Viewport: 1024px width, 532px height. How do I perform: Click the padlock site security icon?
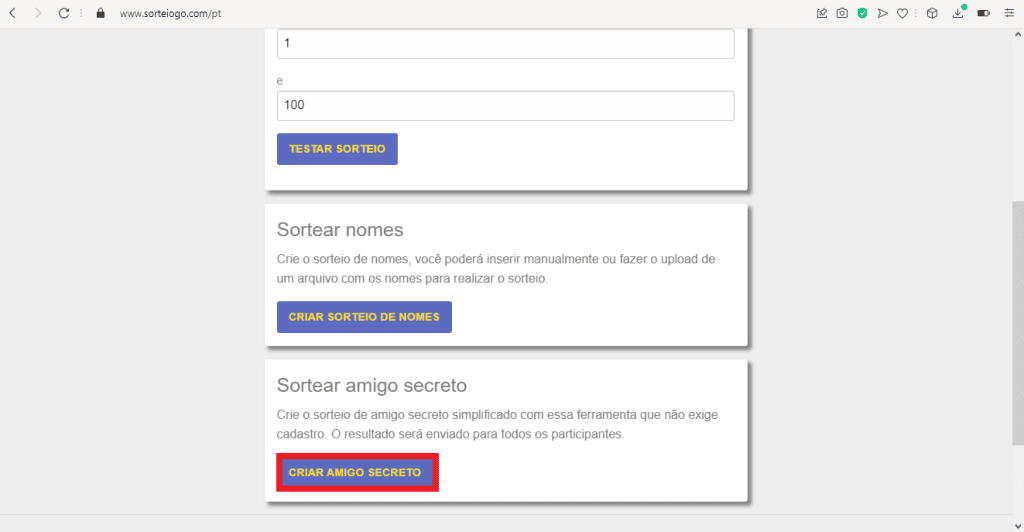[100, 13]
